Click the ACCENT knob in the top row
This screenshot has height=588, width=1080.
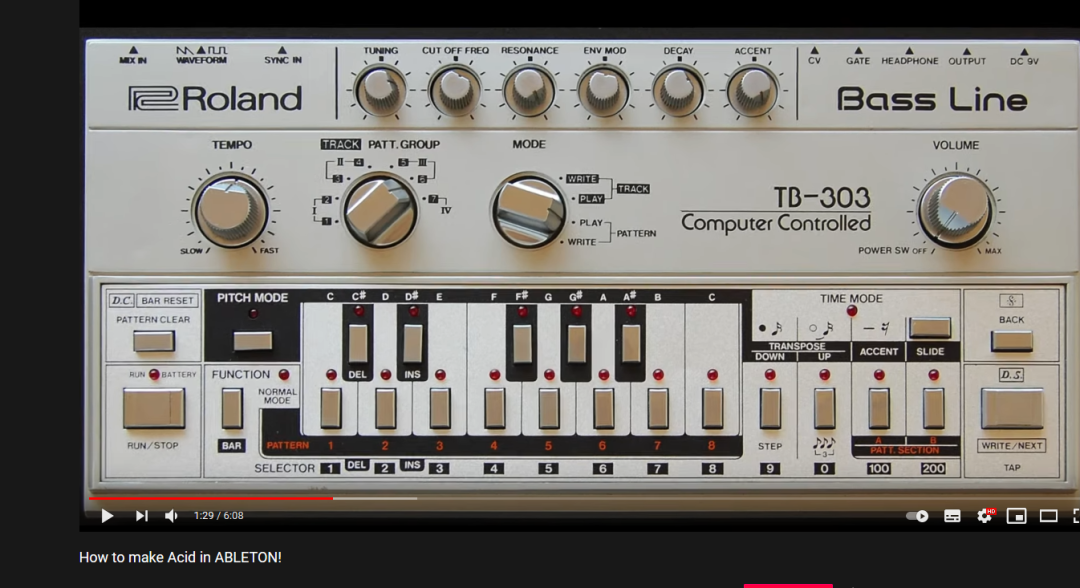point(753,92)
